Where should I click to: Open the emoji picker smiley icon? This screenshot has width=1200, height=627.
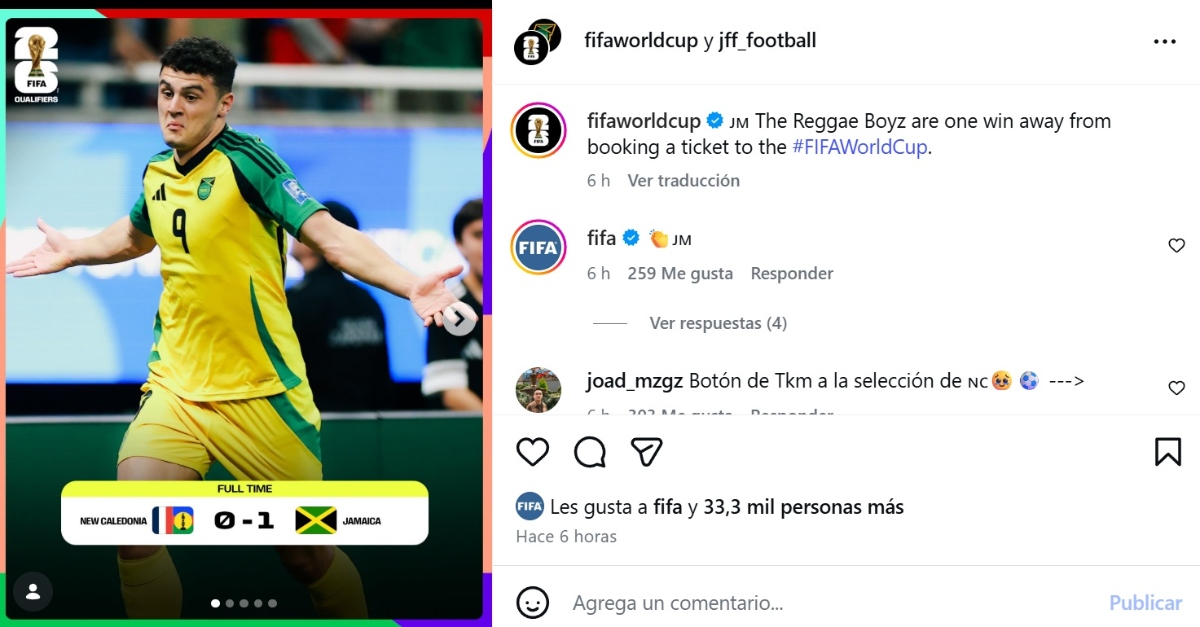[533, 603]
